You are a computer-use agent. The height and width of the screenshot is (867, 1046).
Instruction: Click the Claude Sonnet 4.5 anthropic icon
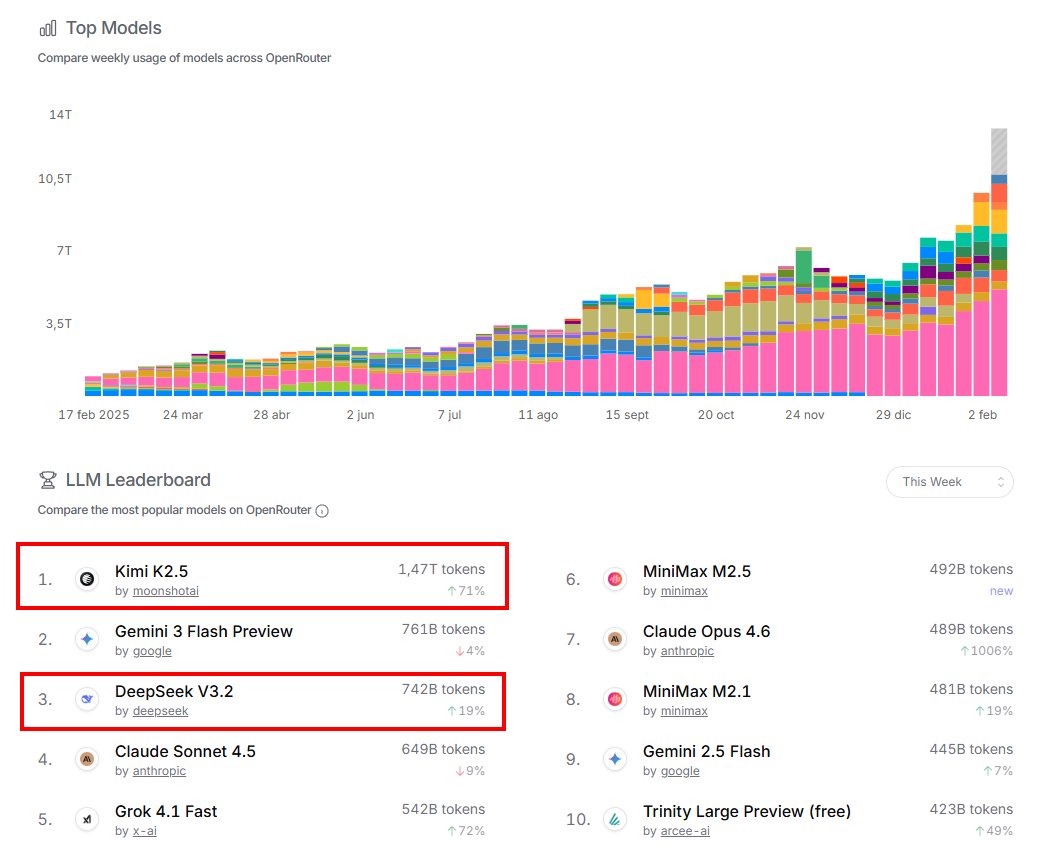87,759
